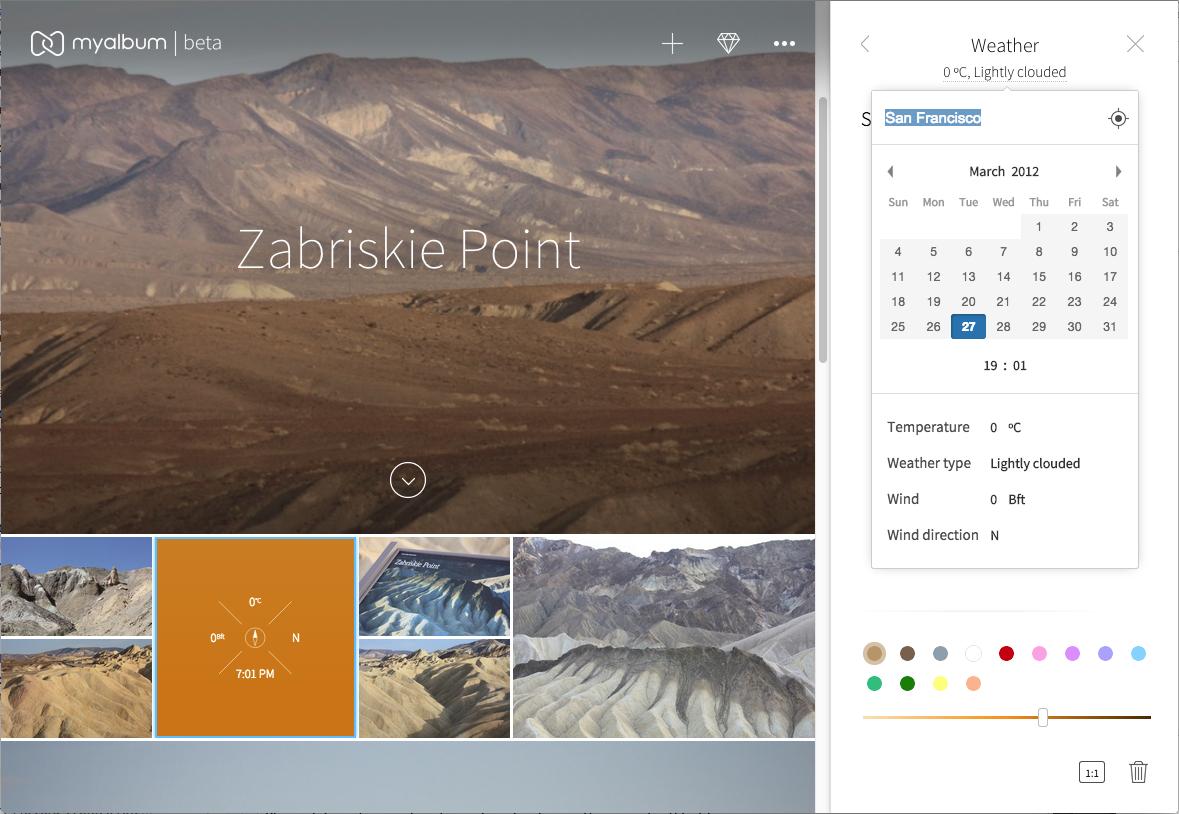This screenshot has width=1179, height=814.
Task: Click the diamond premium icon
Action: coord(728,44)
